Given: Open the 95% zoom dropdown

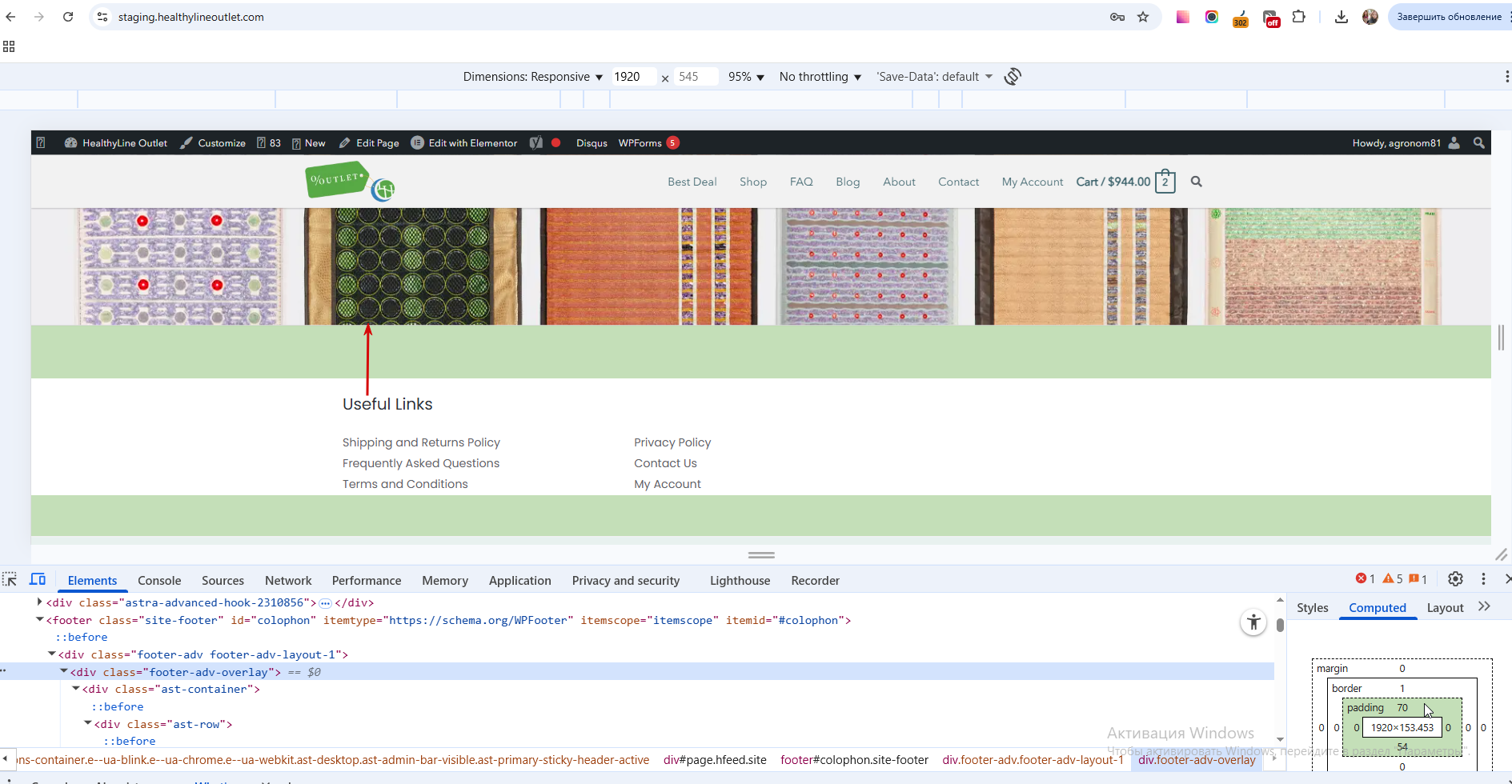Looking at the screenshot, I should (x=746, y=77).
